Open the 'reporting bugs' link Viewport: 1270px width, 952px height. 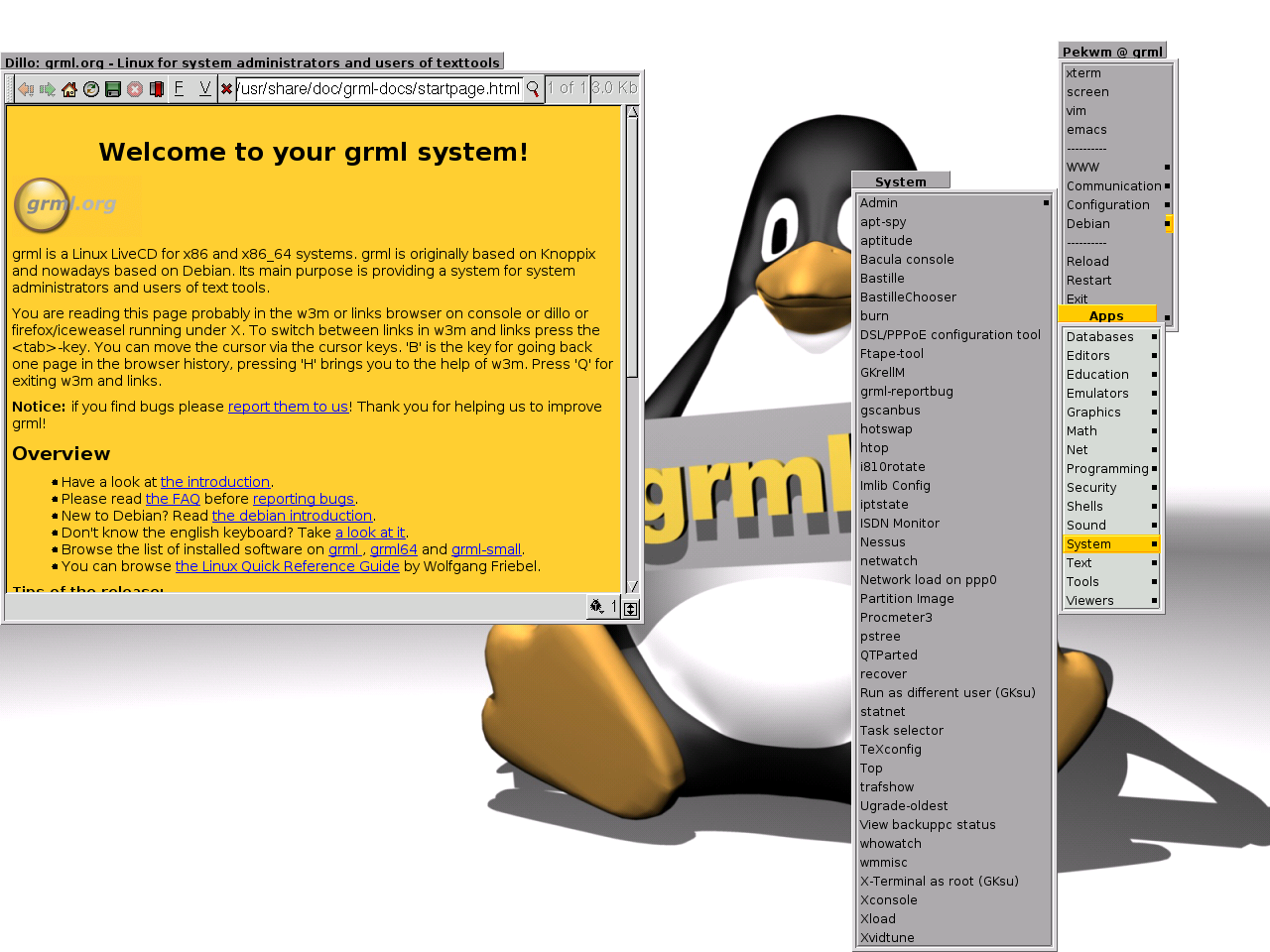[x=304, y=499]
